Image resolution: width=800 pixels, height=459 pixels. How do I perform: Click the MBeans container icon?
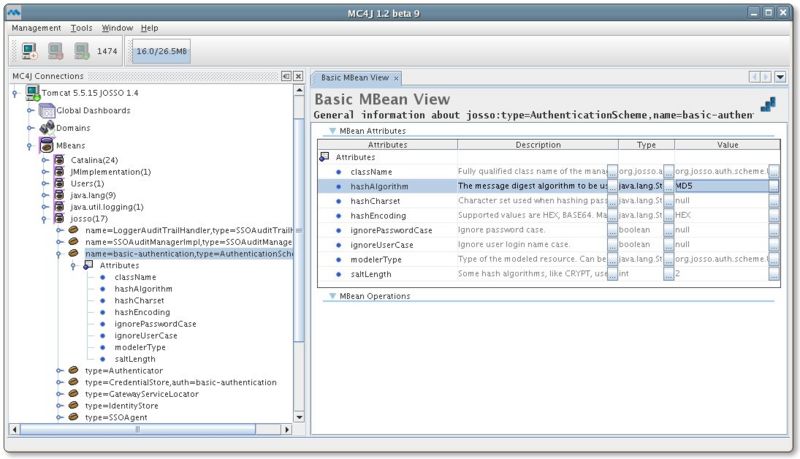(47, 146)
